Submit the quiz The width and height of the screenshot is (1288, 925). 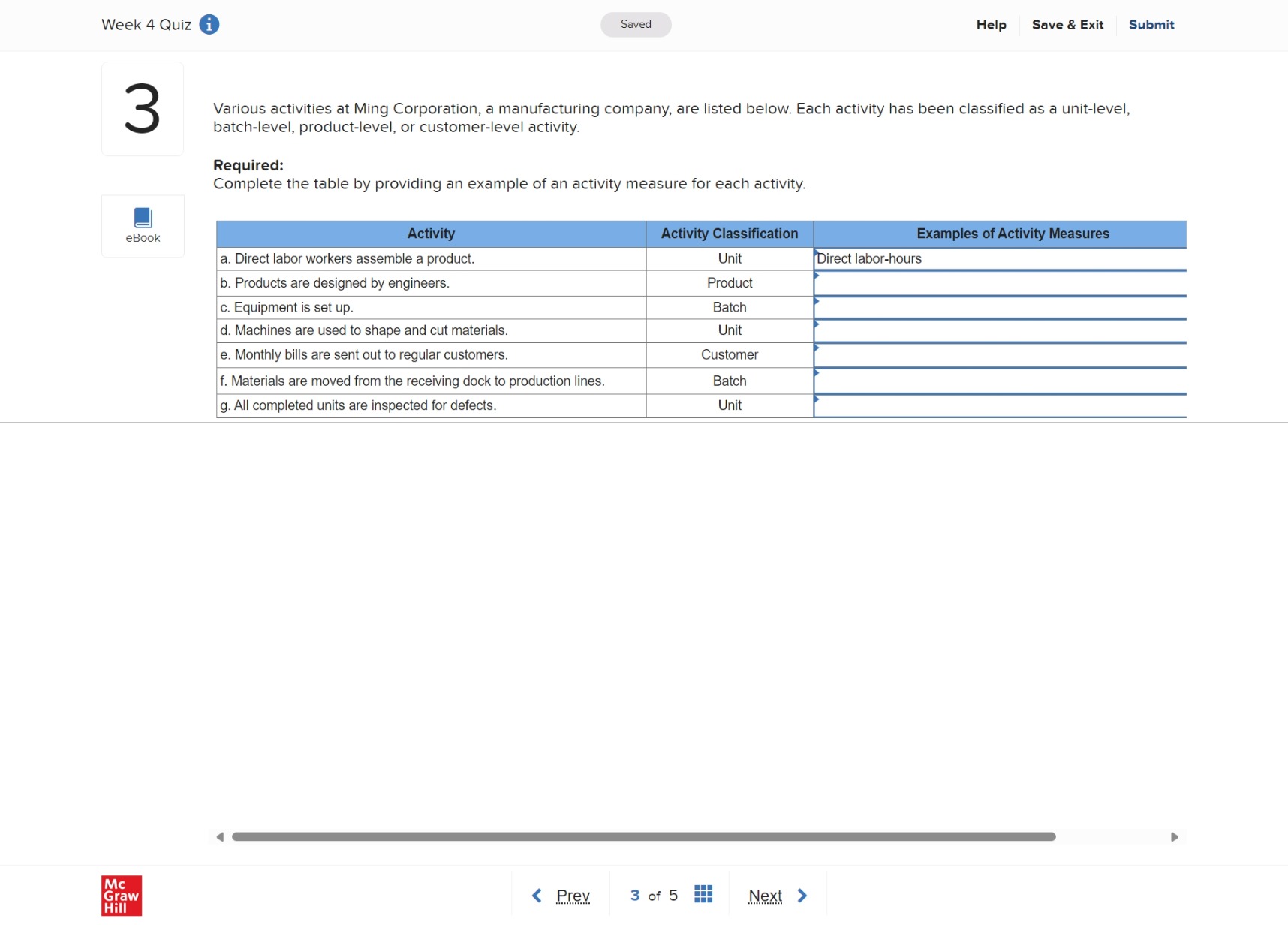coord(1151,24)
